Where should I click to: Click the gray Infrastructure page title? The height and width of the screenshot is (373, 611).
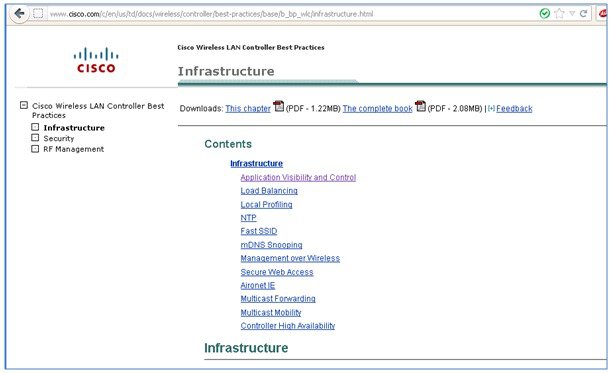pos(226,71)
